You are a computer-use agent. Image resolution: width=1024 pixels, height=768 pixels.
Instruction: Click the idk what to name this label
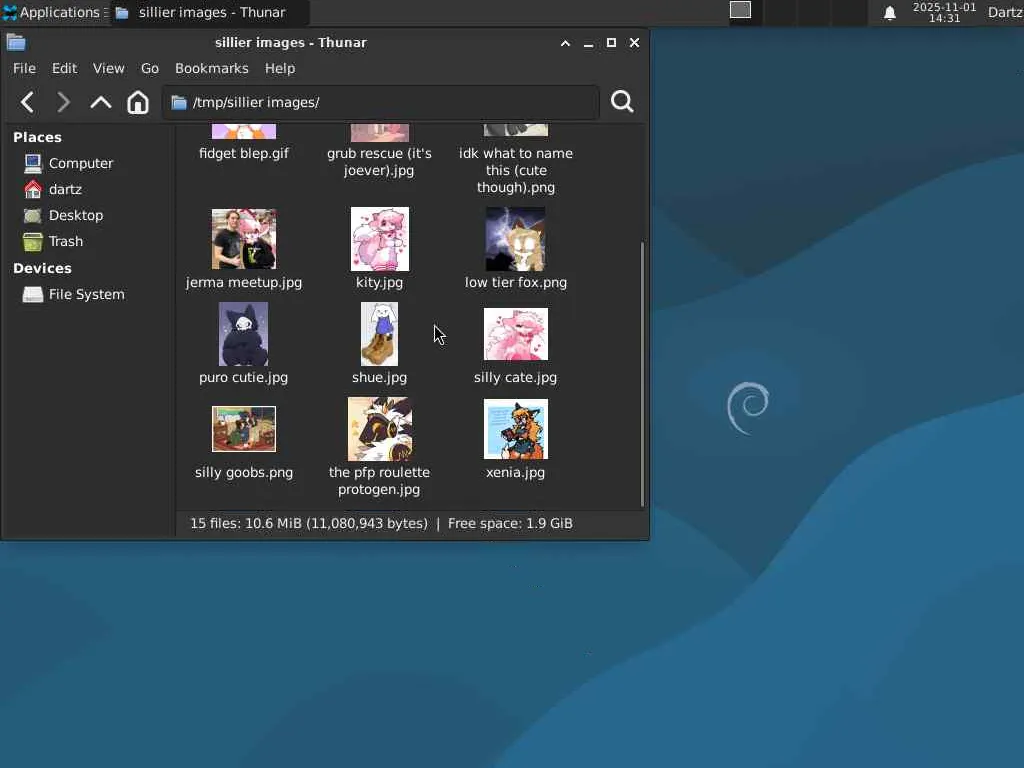(515, 170)
